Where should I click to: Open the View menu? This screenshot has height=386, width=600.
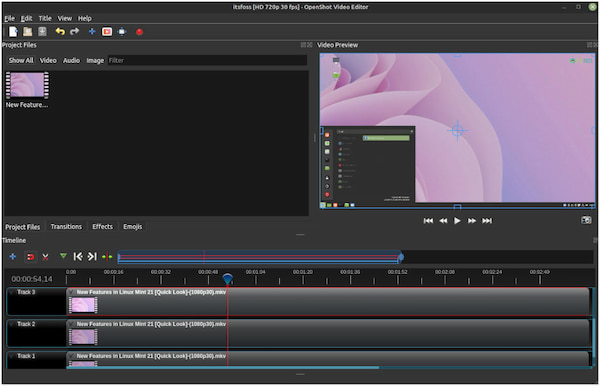click(x=65, y=18)
